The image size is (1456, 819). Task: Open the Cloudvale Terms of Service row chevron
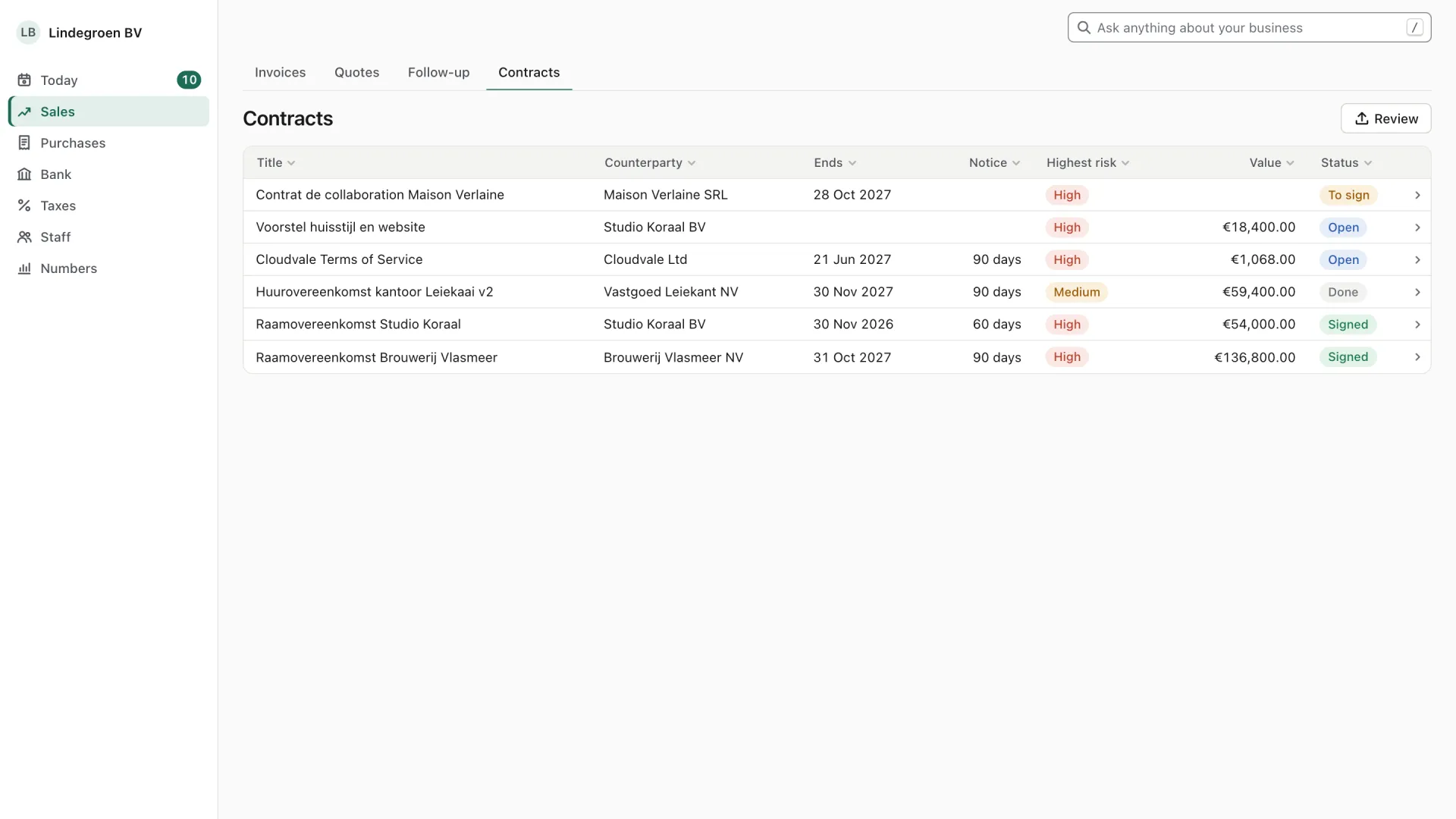(x=1417, y=260)
